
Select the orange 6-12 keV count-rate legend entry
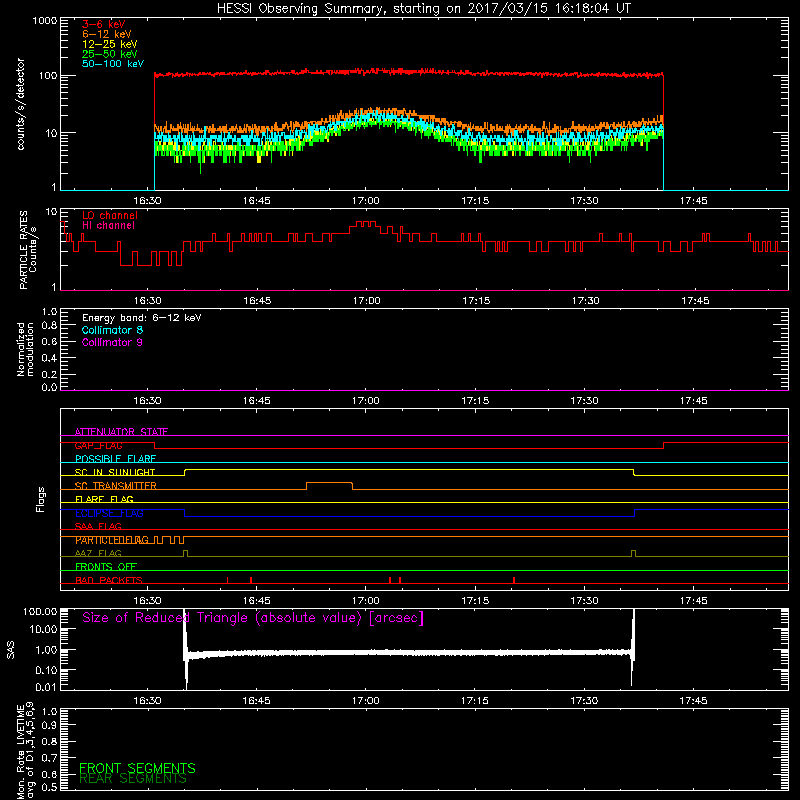[x=106, y=34]
